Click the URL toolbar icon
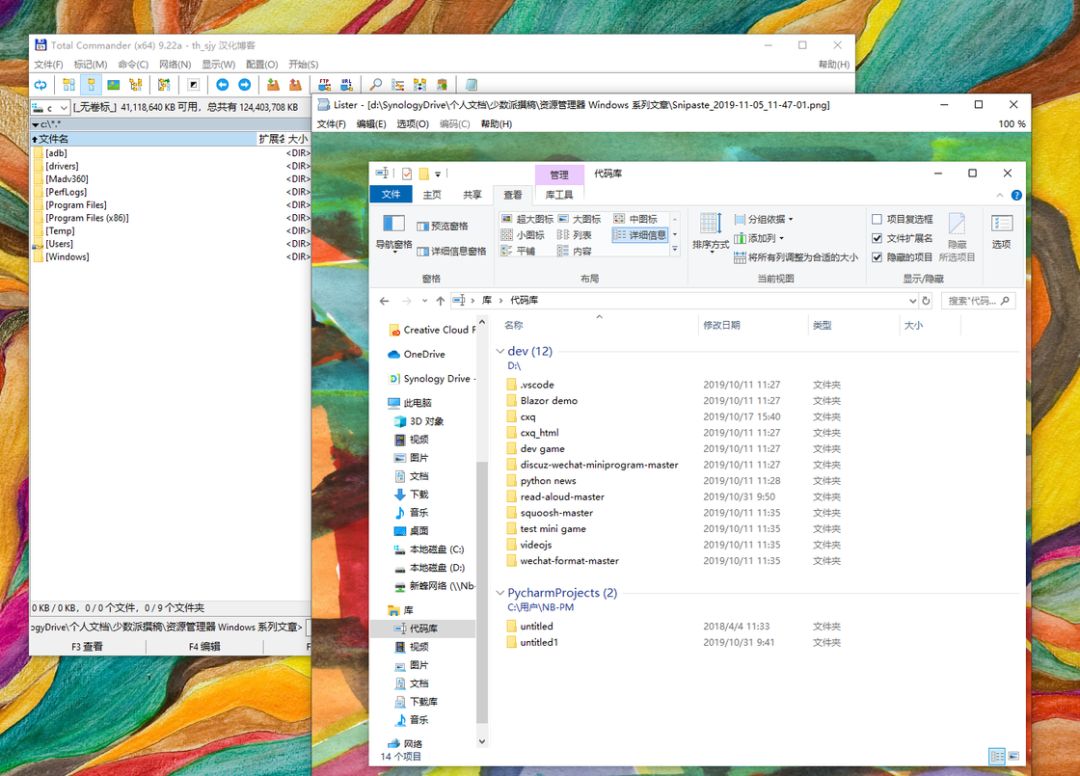The image size is (1080, 776). click(346, 85)
